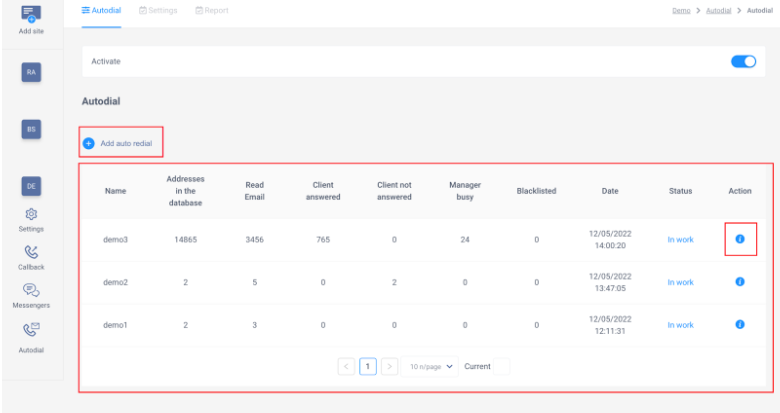The height and width of the screenshot is (413, 780).
Task: Click the Demo breadcrumb link
Action: click(681, 10)
